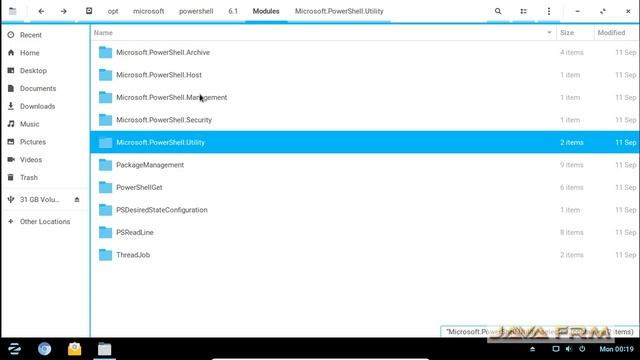Click the 'Microsoft.PowerShell.Host' name text
The width and height of the screenshot is (640, 360).
point(159,75)
